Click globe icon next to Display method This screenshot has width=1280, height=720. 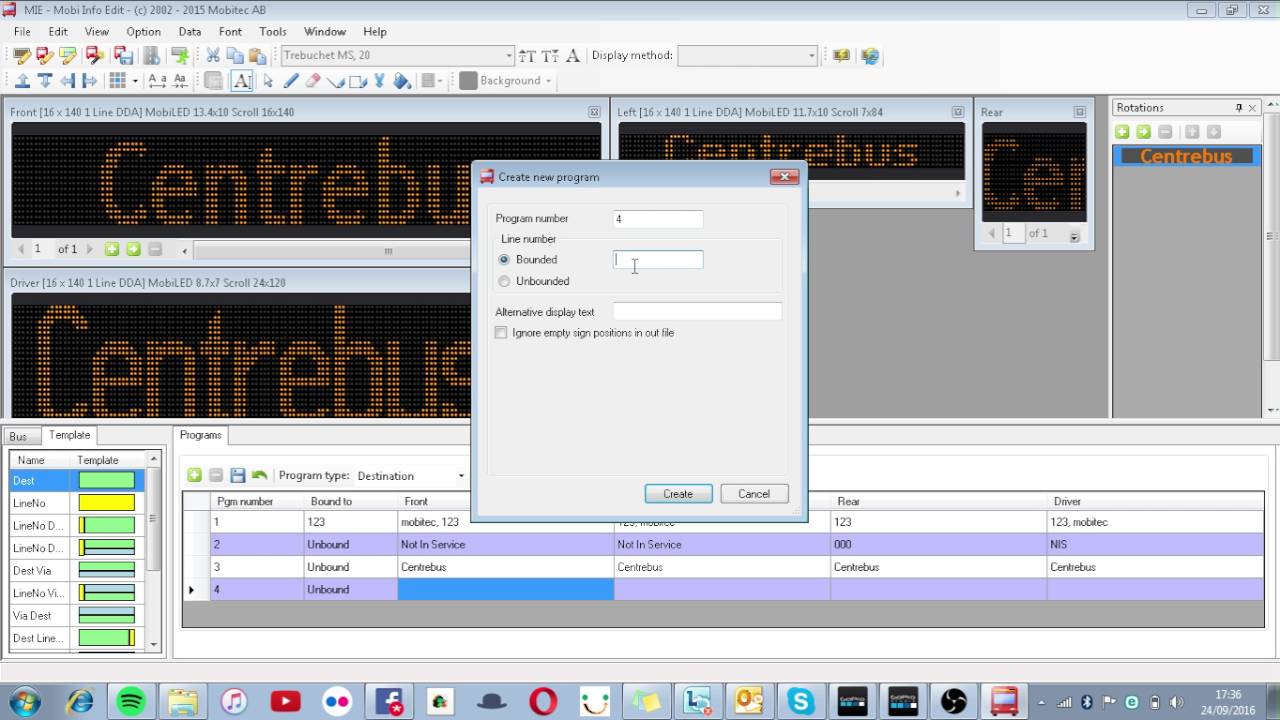click(870, 56)
